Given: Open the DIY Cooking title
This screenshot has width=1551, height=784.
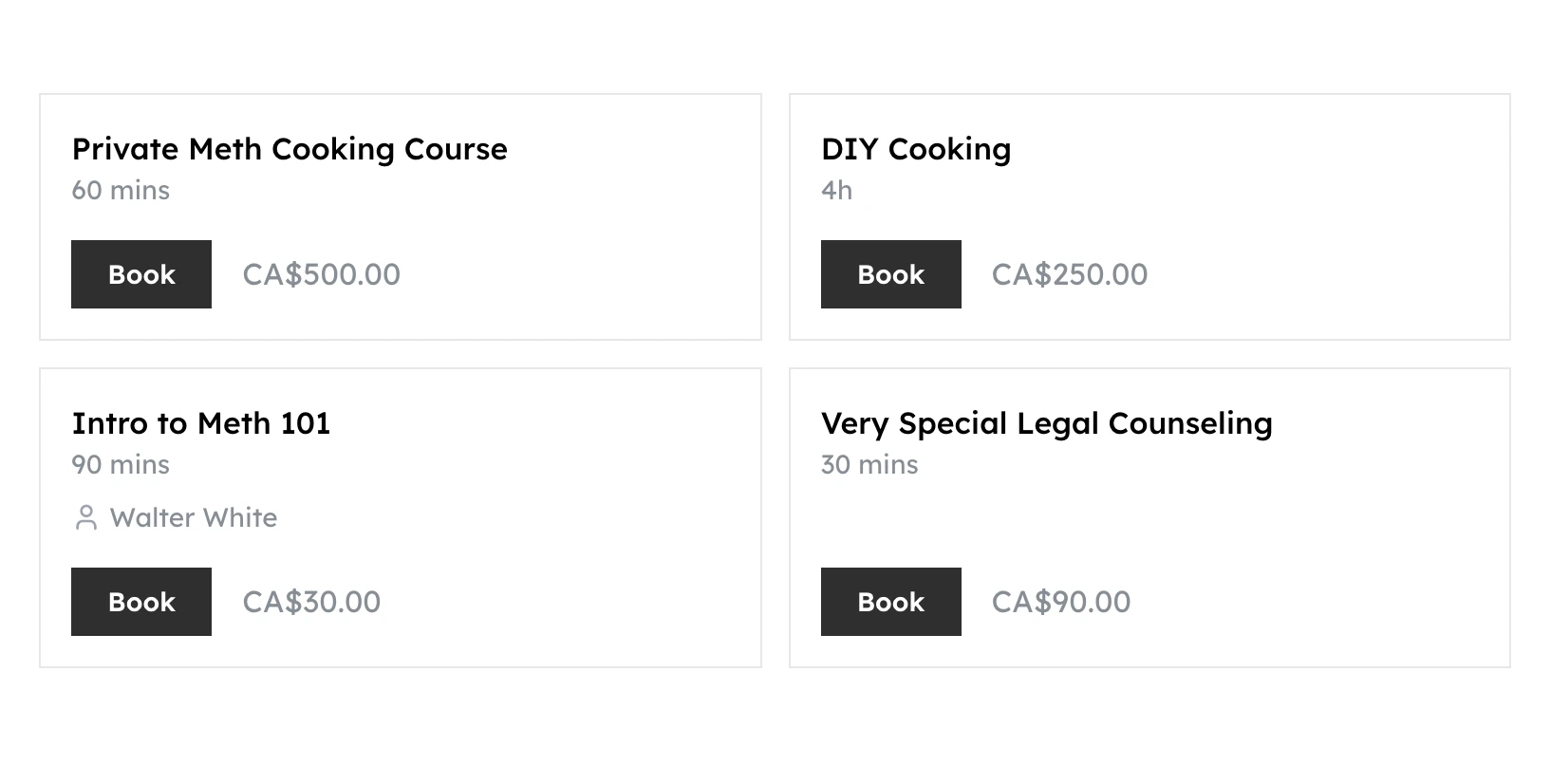Looking at the screenshot, I should (x=916, y=149).
